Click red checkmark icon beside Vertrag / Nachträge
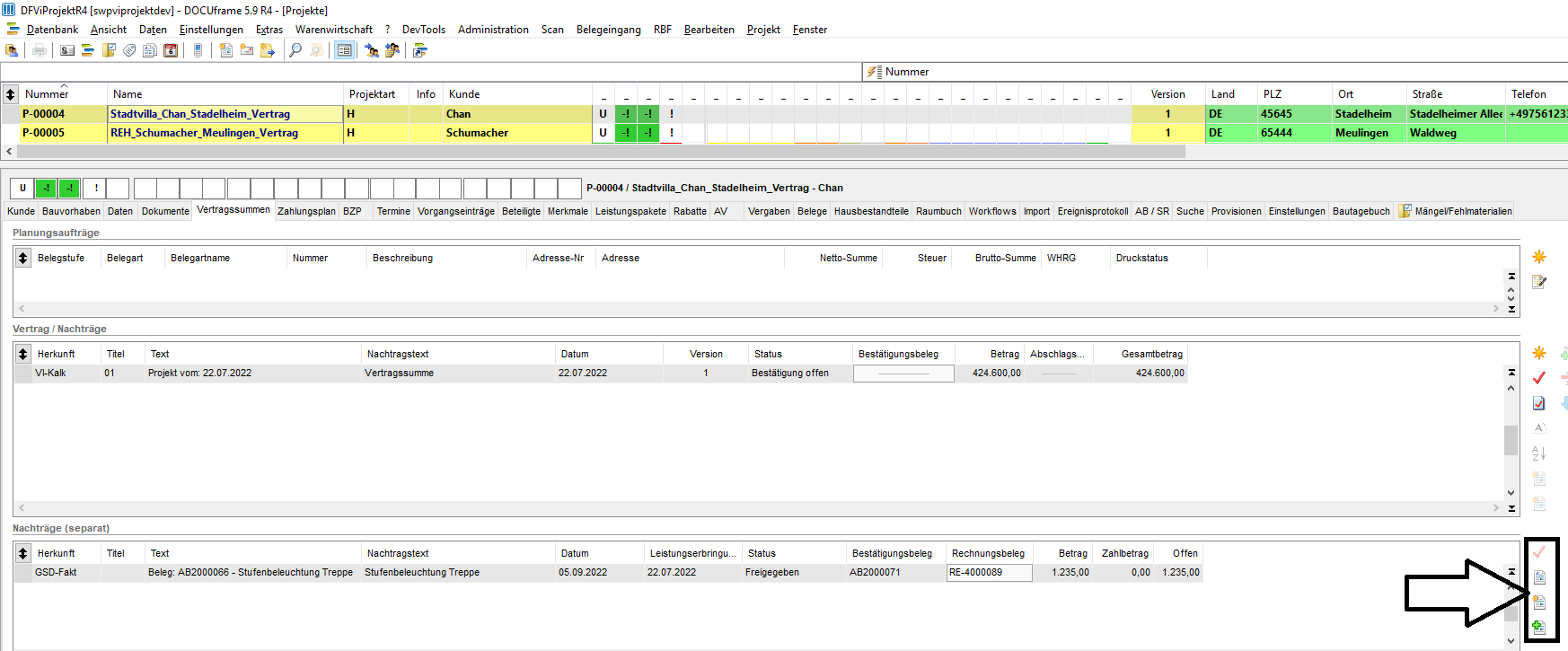The image size is (1568, 651). click(x=1539, y=378)
